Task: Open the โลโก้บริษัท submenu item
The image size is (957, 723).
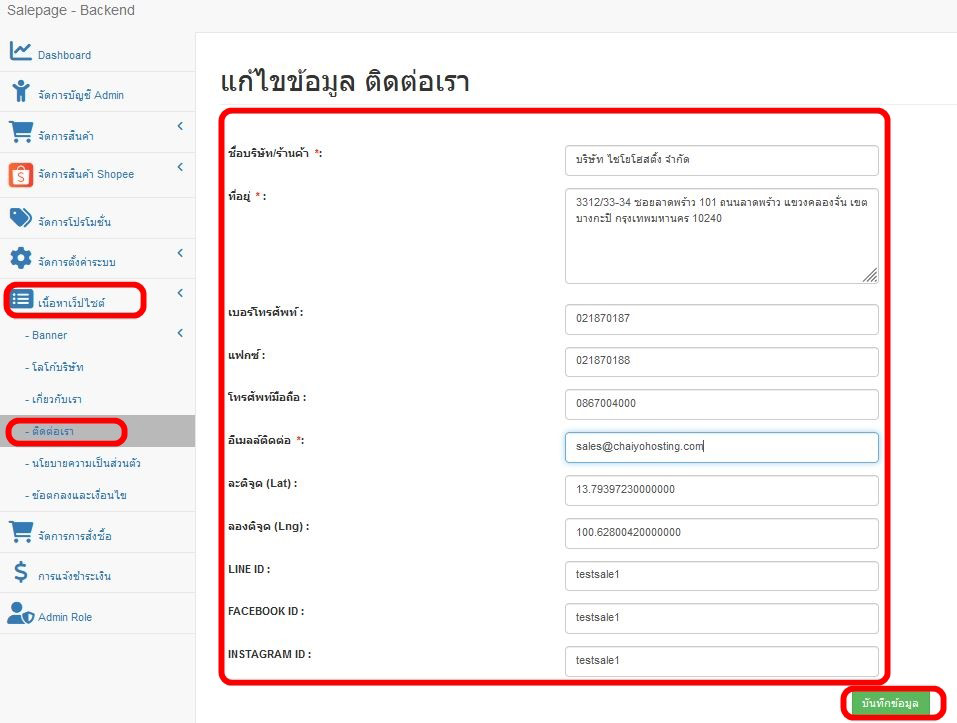Action: [x=57, y=367]
